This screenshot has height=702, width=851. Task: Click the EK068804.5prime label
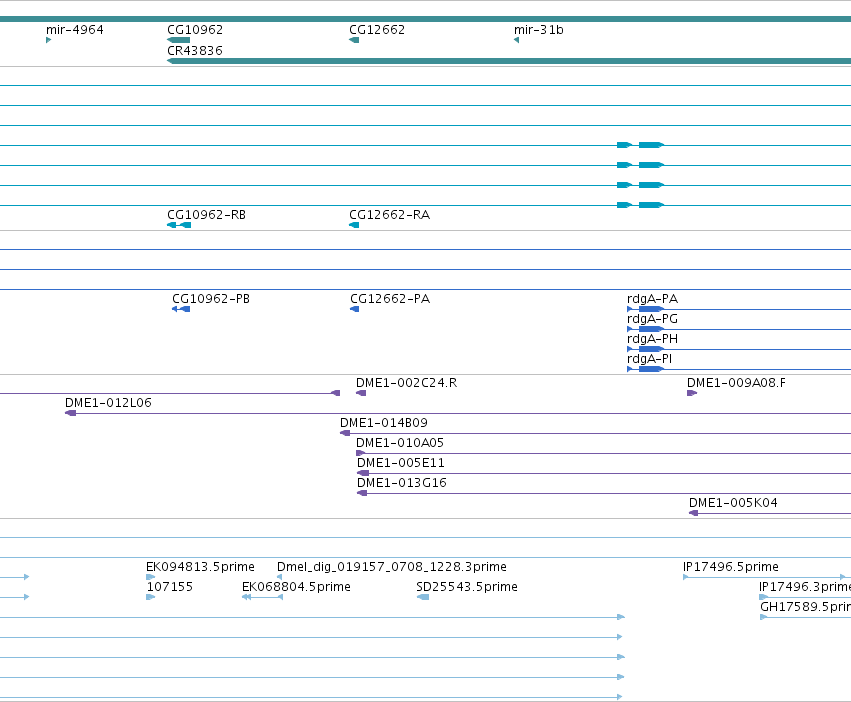(296, 587)
